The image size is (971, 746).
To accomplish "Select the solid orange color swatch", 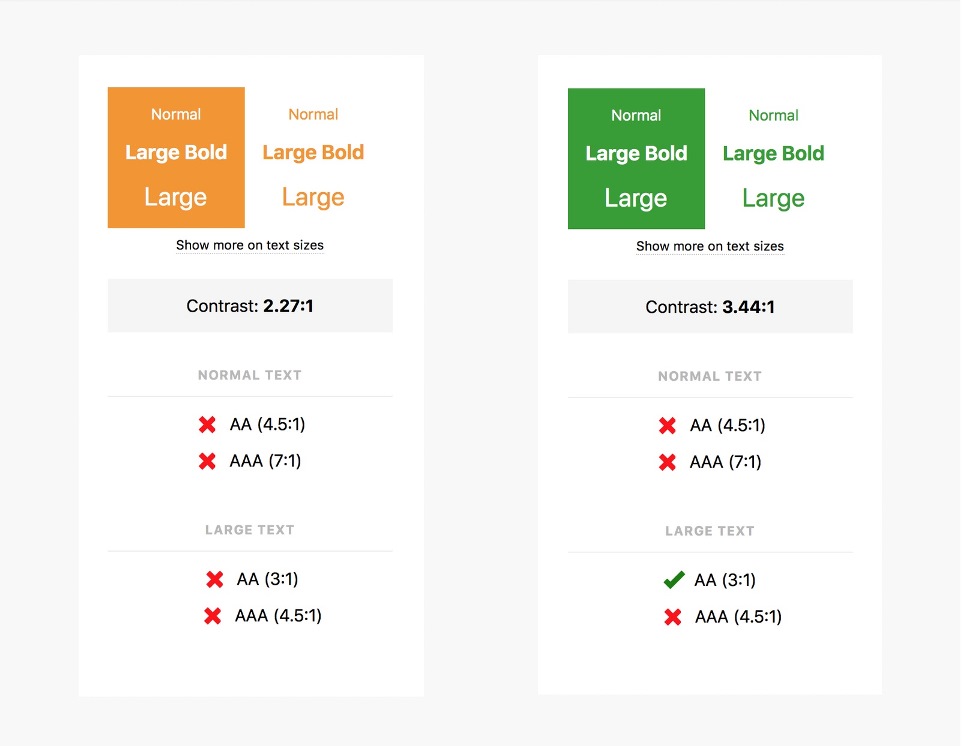I will 176,157.
